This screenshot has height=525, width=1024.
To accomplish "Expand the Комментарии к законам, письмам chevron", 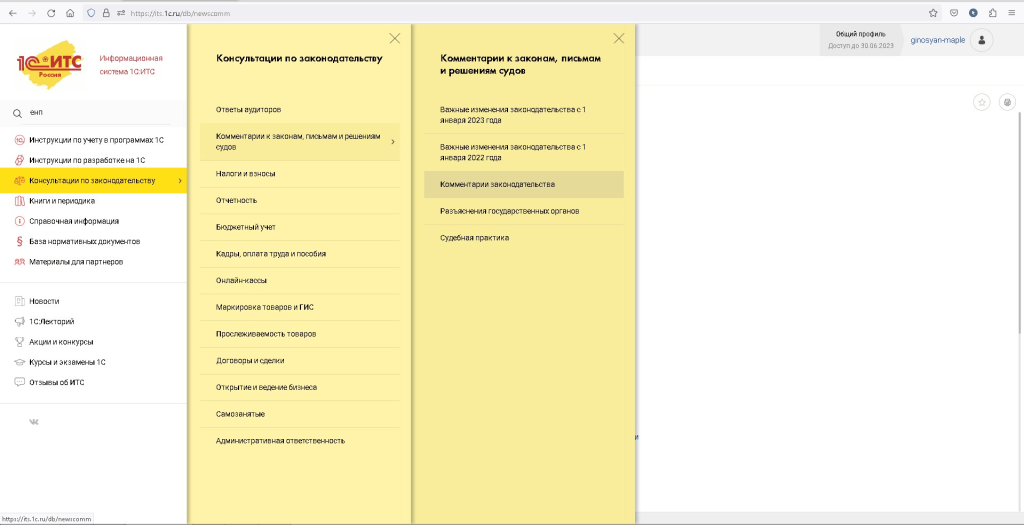I will (392, 142).
